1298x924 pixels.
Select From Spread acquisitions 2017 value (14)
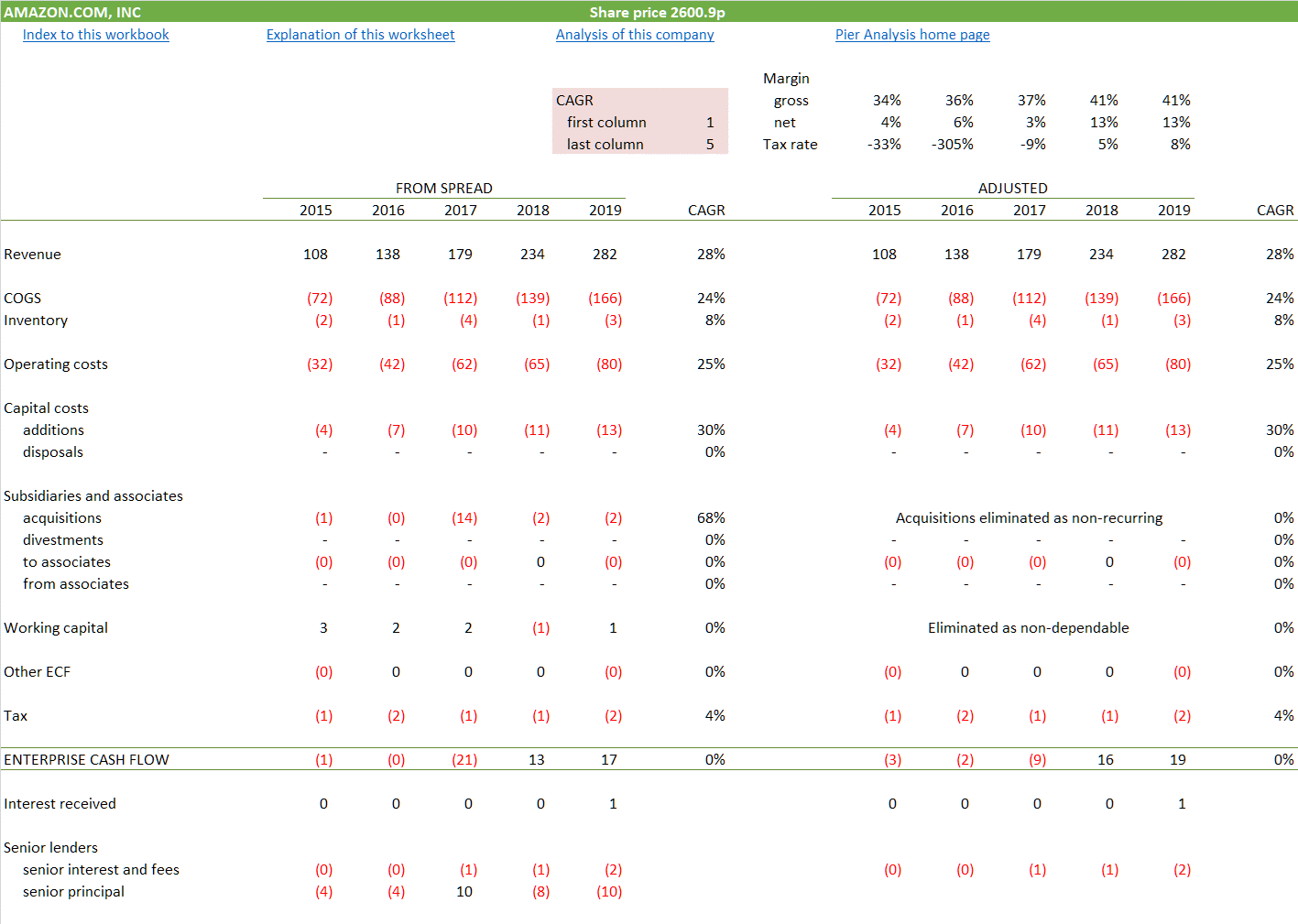(x=464, y=518)
